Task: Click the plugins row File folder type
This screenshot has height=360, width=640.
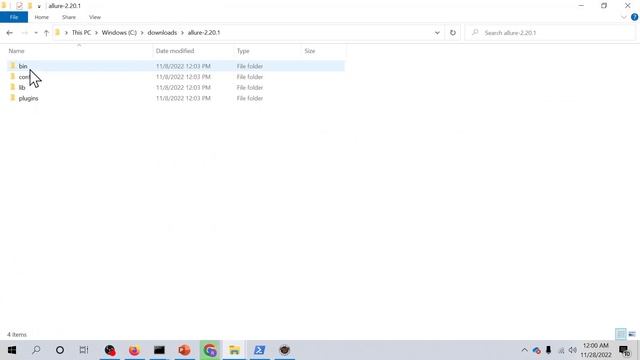Action: [x=250, y=98]
